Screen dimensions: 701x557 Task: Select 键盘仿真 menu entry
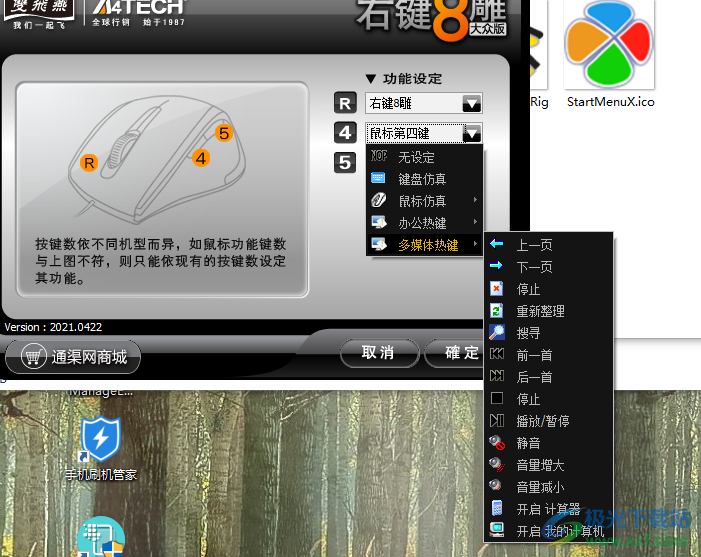[x=424, y=178]
